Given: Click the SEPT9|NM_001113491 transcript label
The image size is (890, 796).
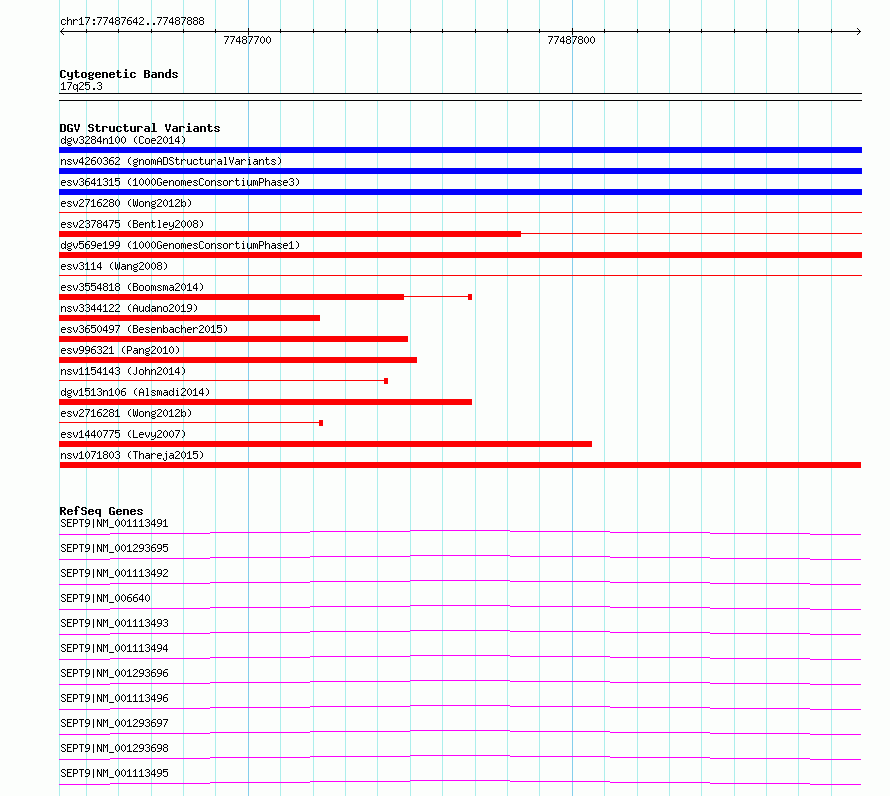Looking at the screenshot, I should click(114, 523).
